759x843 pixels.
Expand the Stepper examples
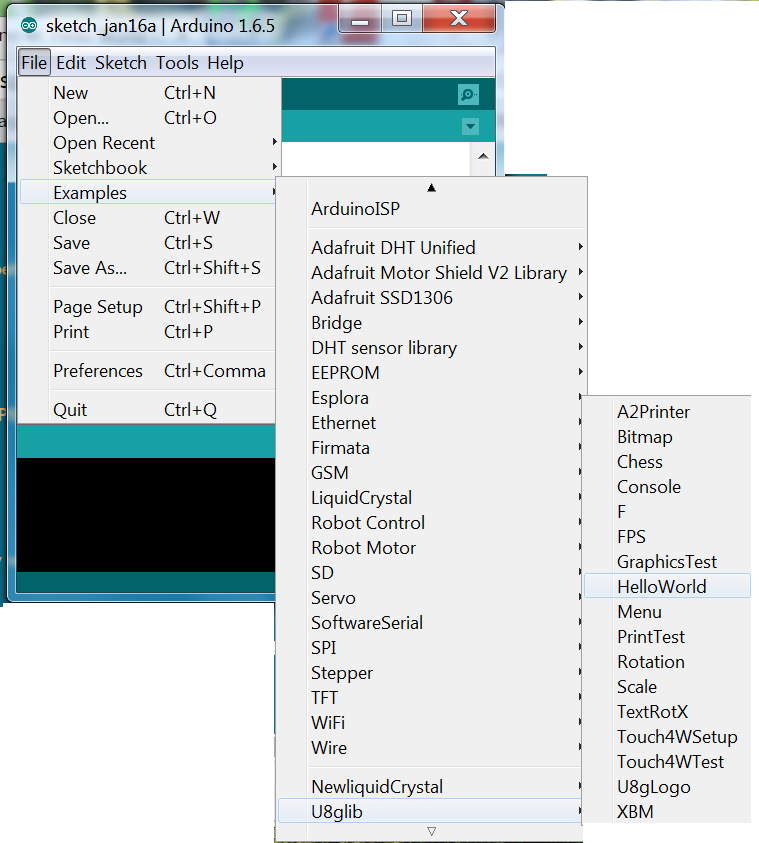click(x=430, y=673)
